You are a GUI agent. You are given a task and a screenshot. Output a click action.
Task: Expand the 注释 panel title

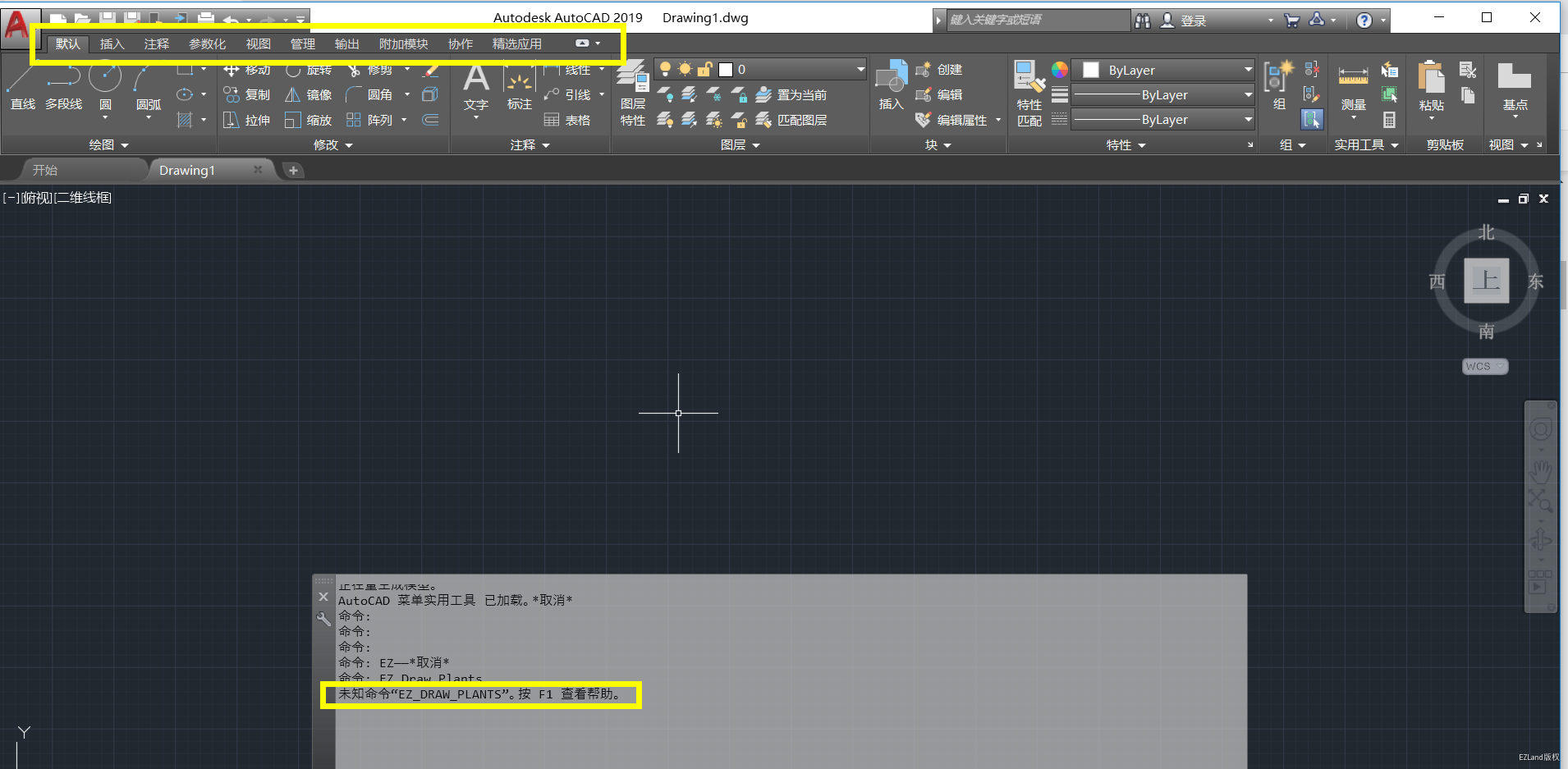(x=530, y=145)
